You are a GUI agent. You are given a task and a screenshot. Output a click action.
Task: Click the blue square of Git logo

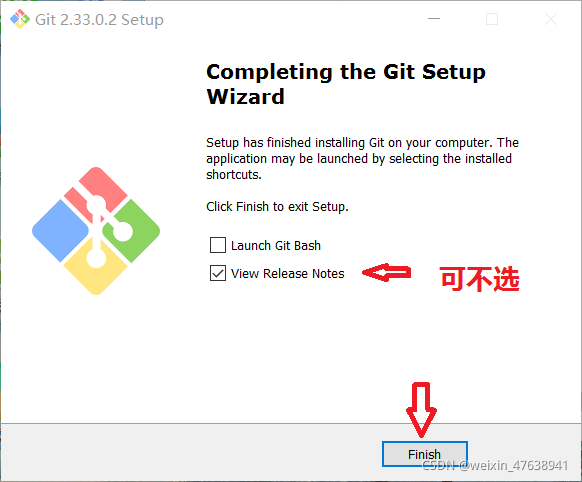point(61,231)
